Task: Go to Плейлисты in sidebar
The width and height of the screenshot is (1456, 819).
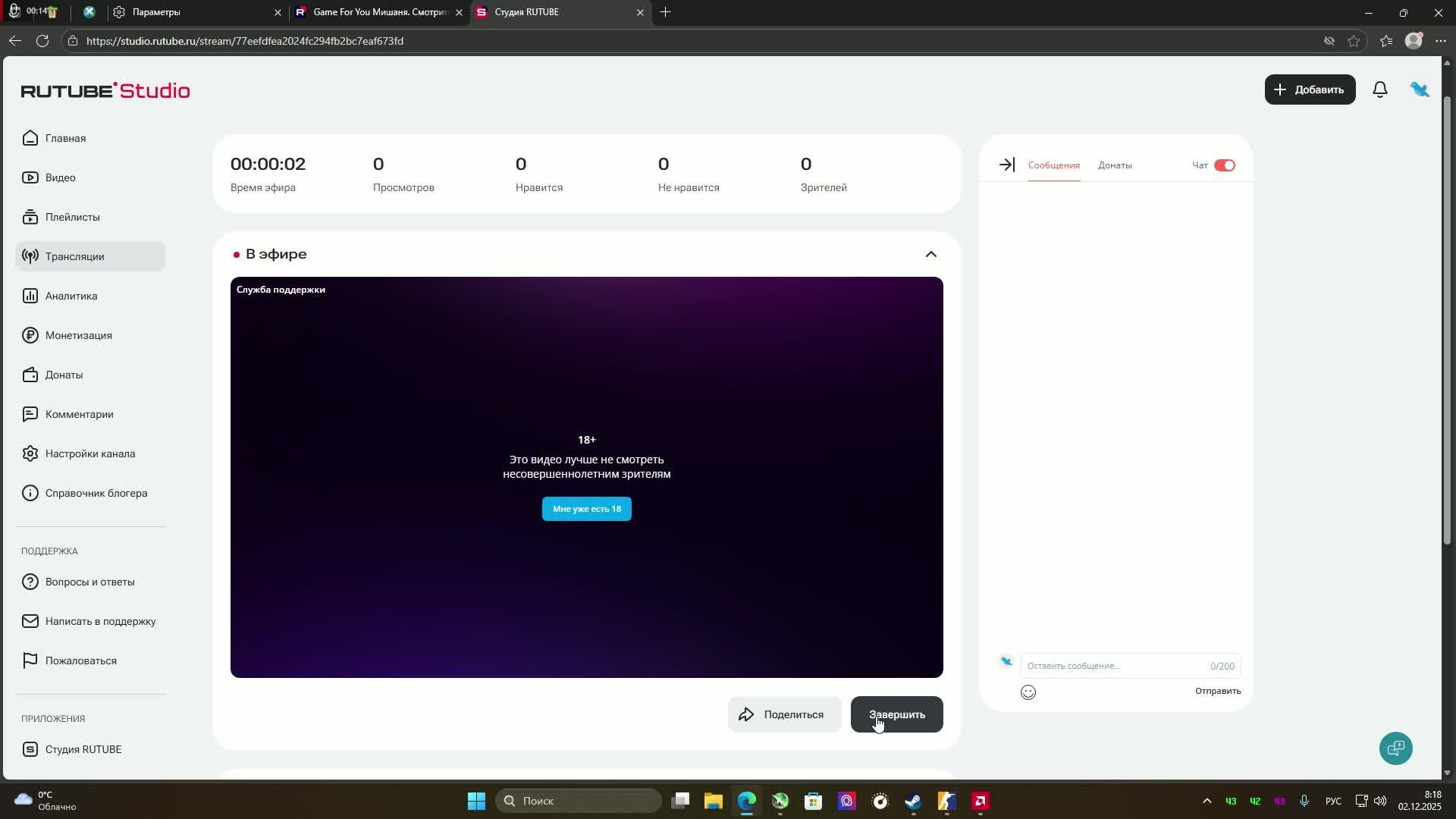Action: (x=72, y=217)
